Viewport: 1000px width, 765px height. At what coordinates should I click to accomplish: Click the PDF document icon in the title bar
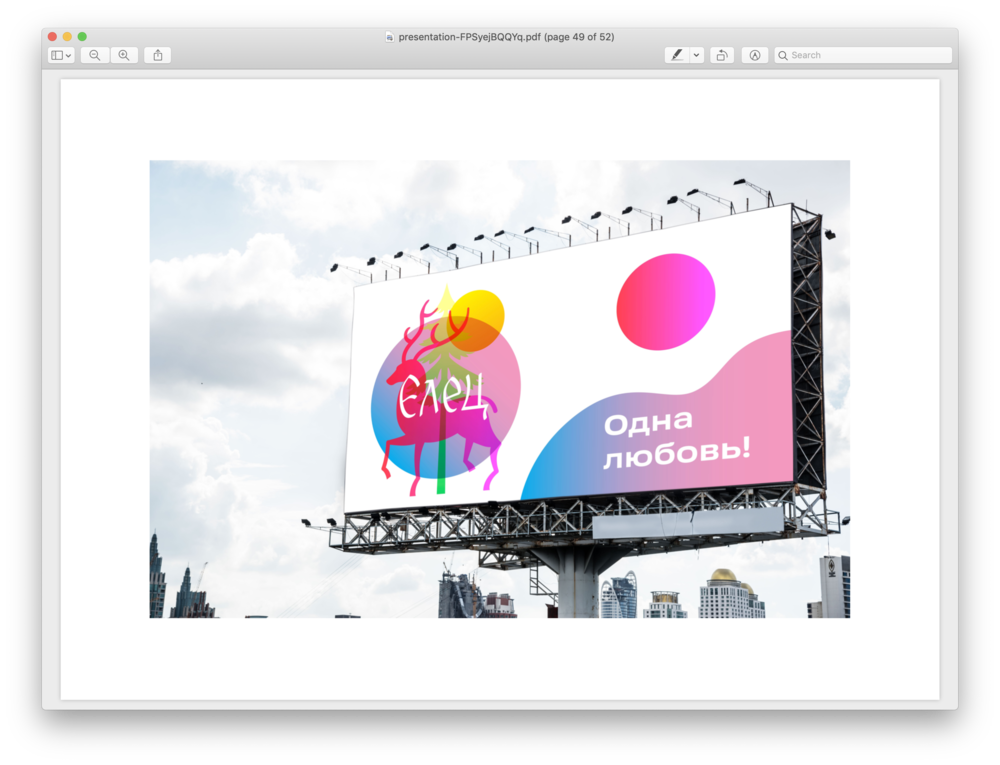point(390,37)
